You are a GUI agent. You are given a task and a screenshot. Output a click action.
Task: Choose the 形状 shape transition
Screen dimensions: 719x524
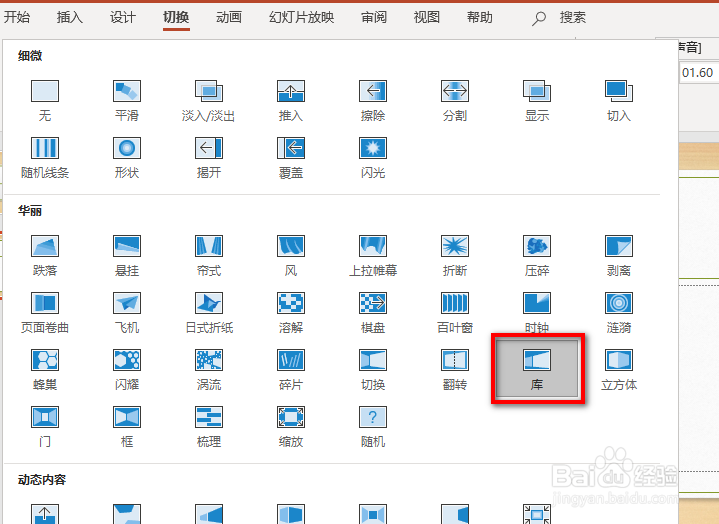tap(127, 158)
